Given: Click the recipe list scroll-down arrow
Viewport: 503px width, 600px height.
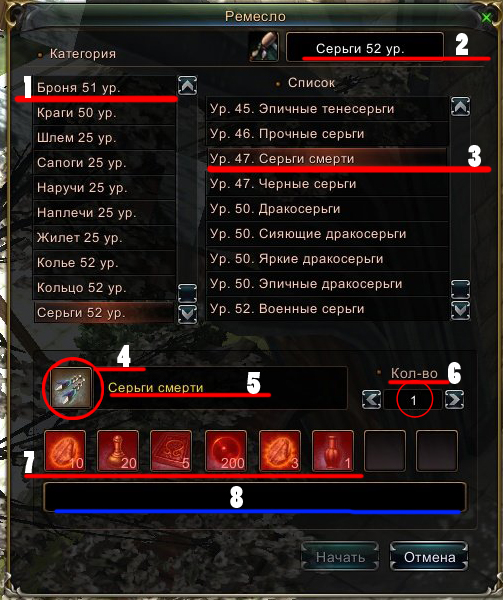Looking at the screenshot, I should click(461, 310).
